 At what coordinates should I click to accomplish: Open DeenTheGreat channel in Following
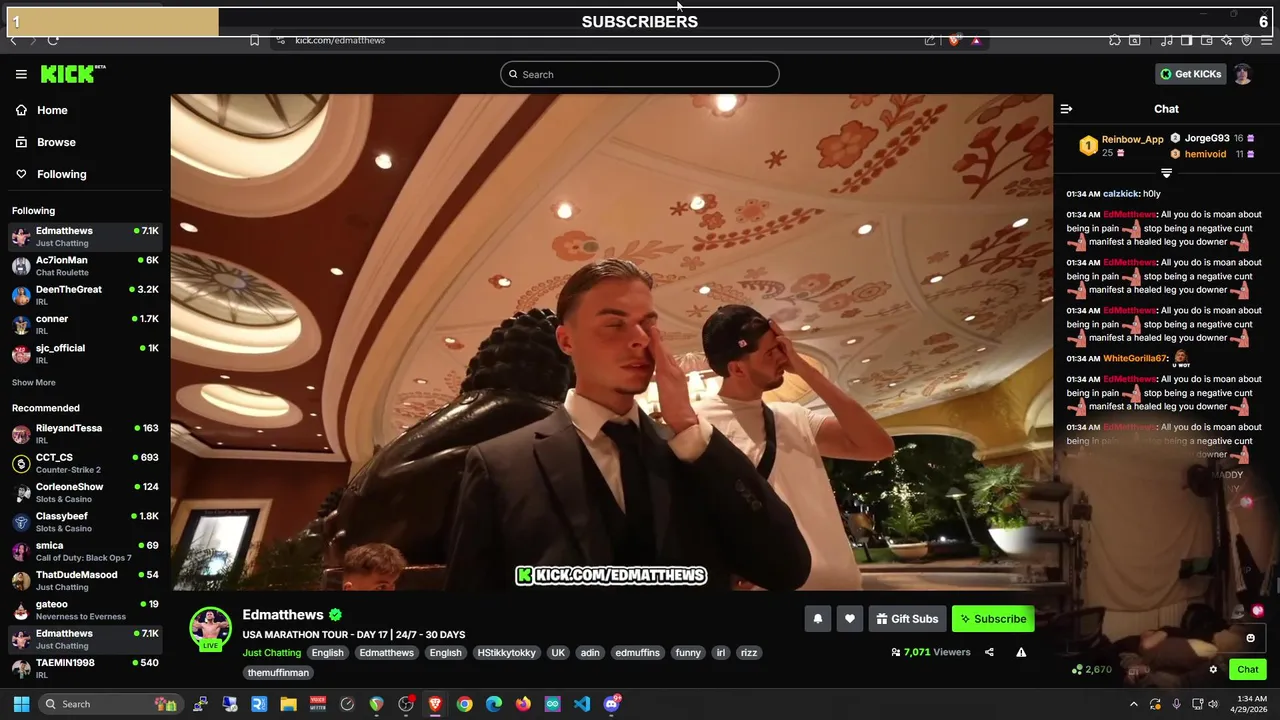(x=85, y=294)
